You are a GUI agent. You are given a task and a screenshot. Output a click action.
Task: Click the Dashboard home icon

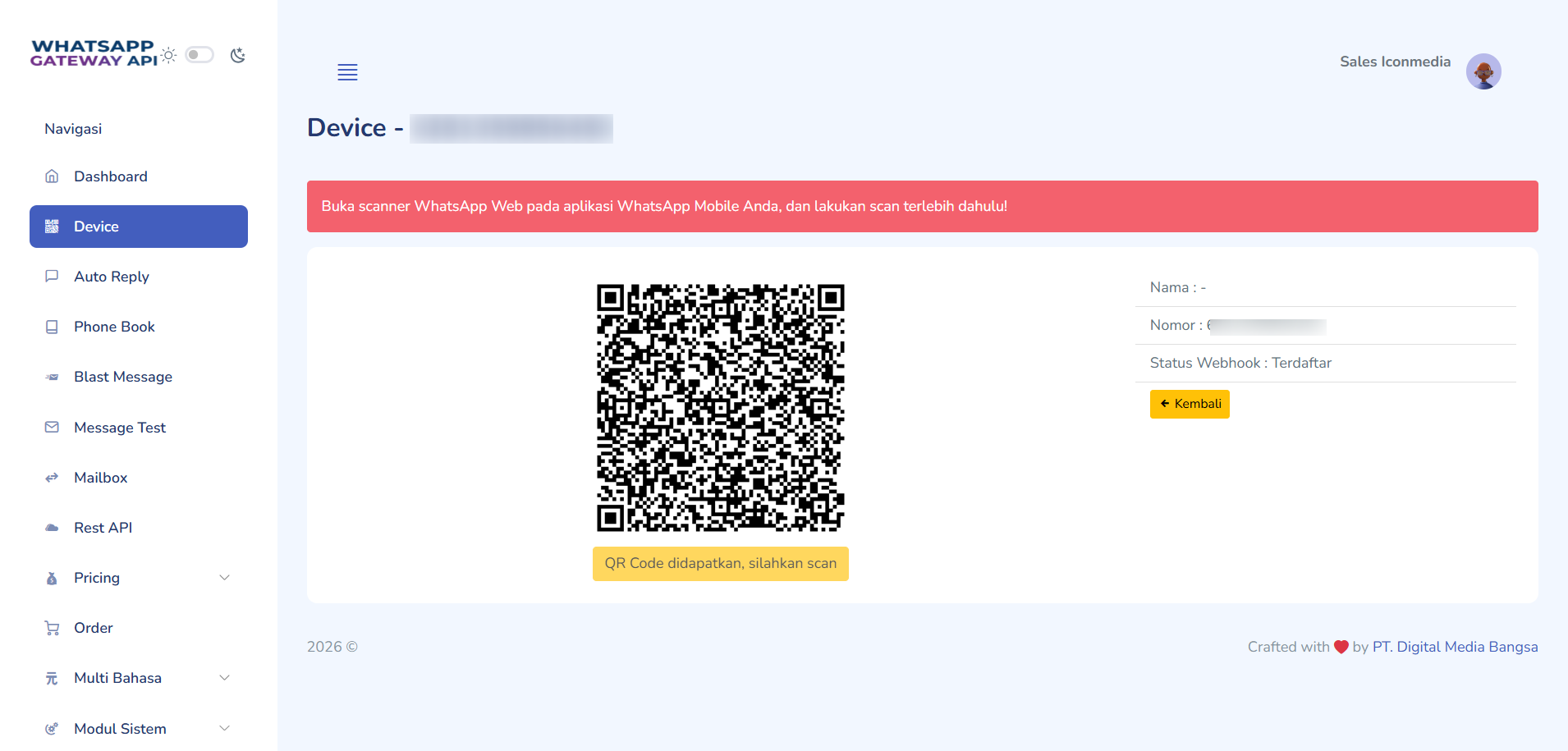[52, 176]
